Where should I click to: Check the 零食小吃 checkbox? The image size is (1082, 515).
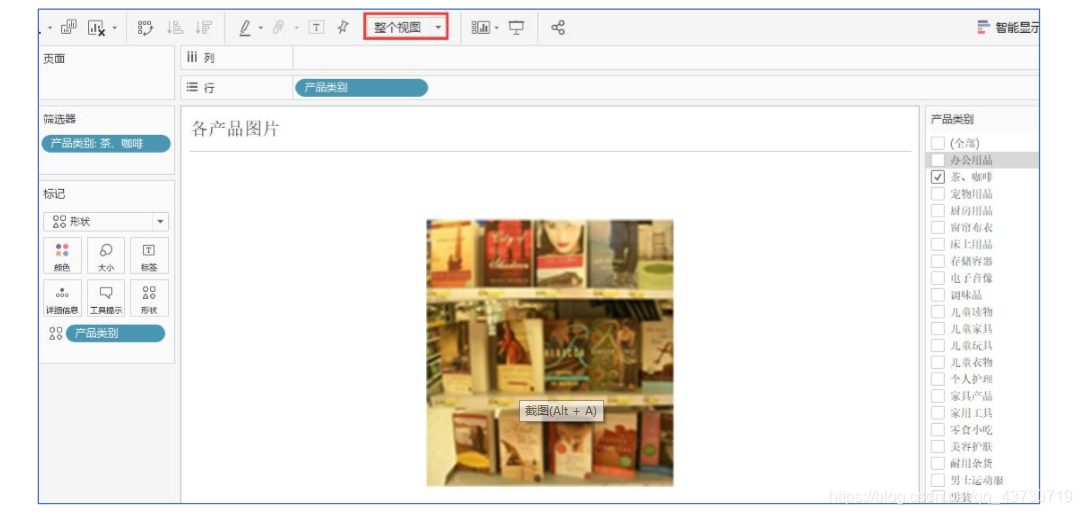[938, 429]
